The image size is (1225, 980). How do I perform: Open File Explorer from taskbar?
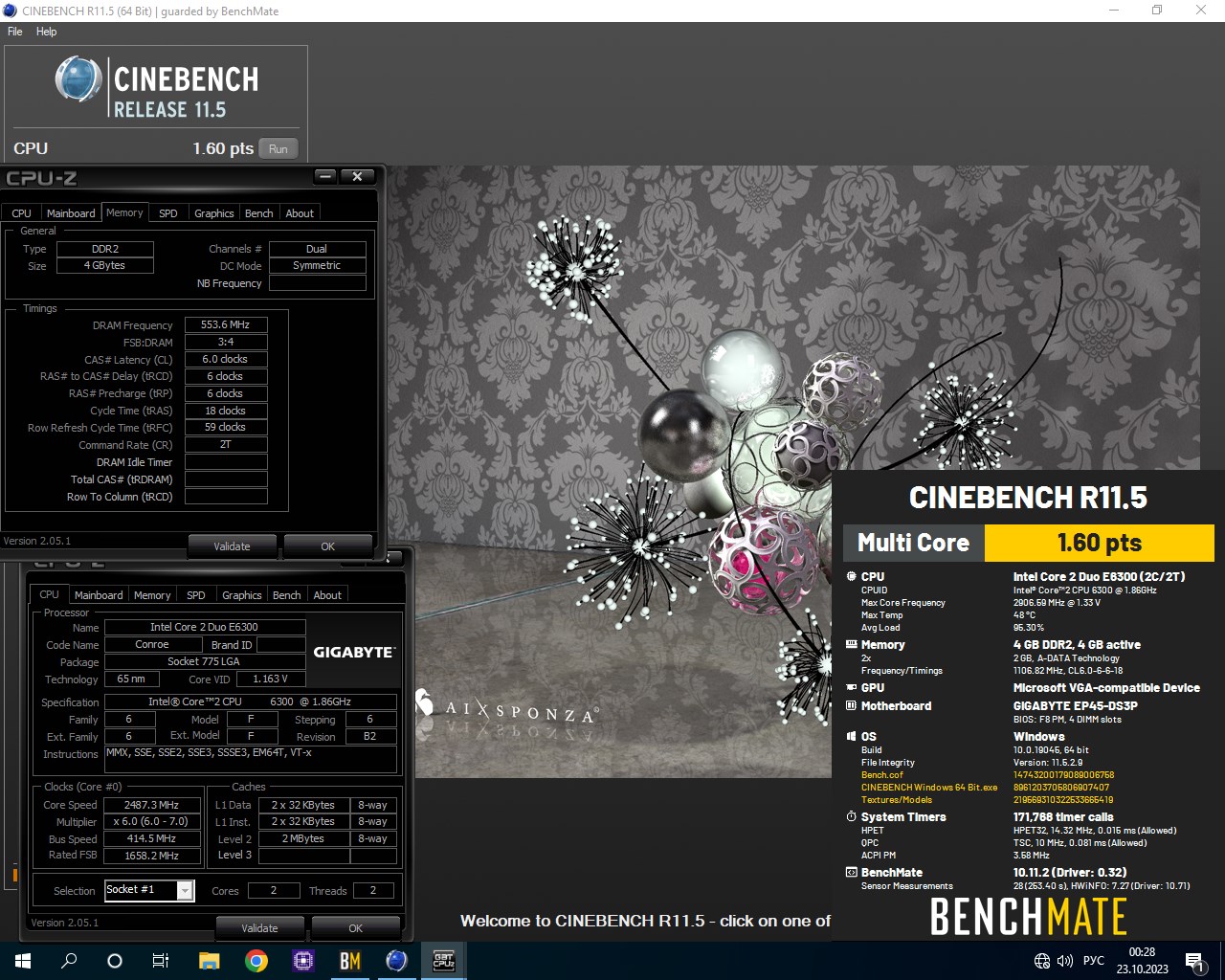coord(209,961)
